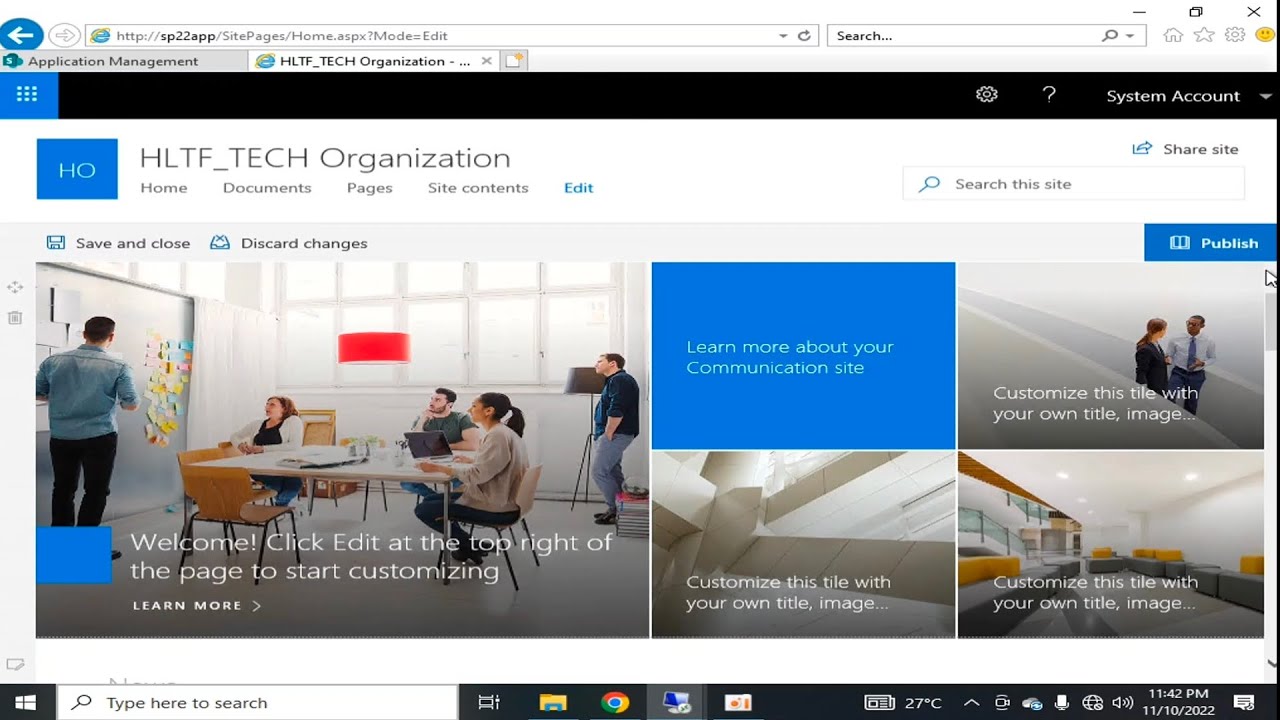Show hidden system tray icons
Viewport: 1280px width, 720px height.
pyautogui.click(x=971, y=703)
